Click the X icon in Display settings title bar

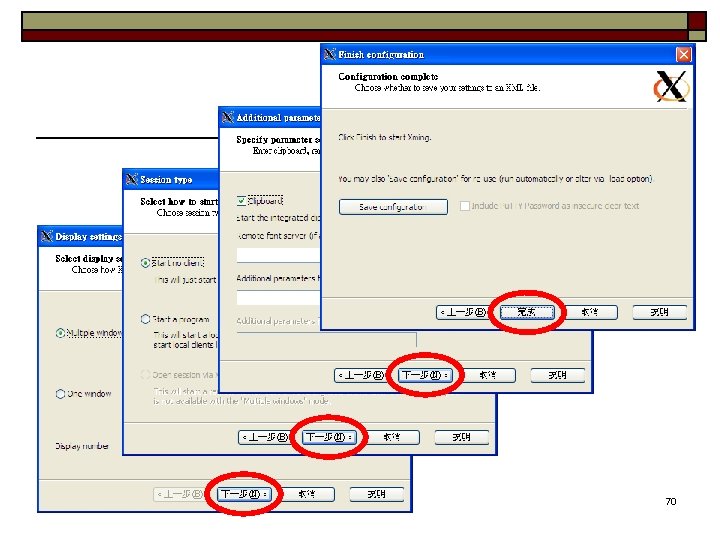(46, 236)
